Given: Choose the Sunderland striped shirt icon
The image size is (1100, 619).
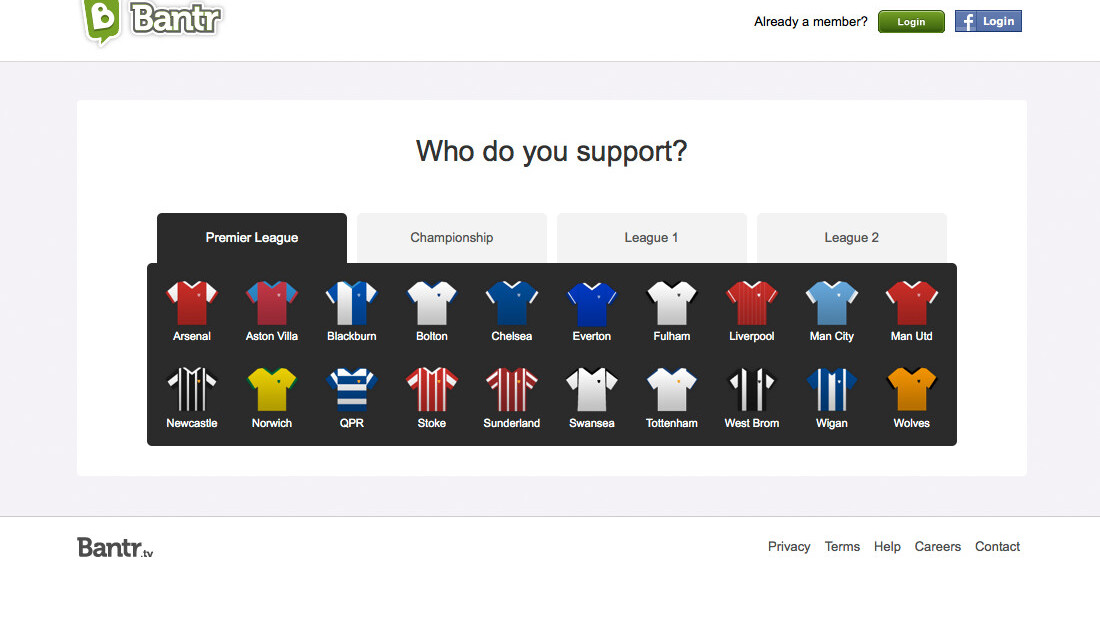Looking at the screenshot, I should point(512,390).
